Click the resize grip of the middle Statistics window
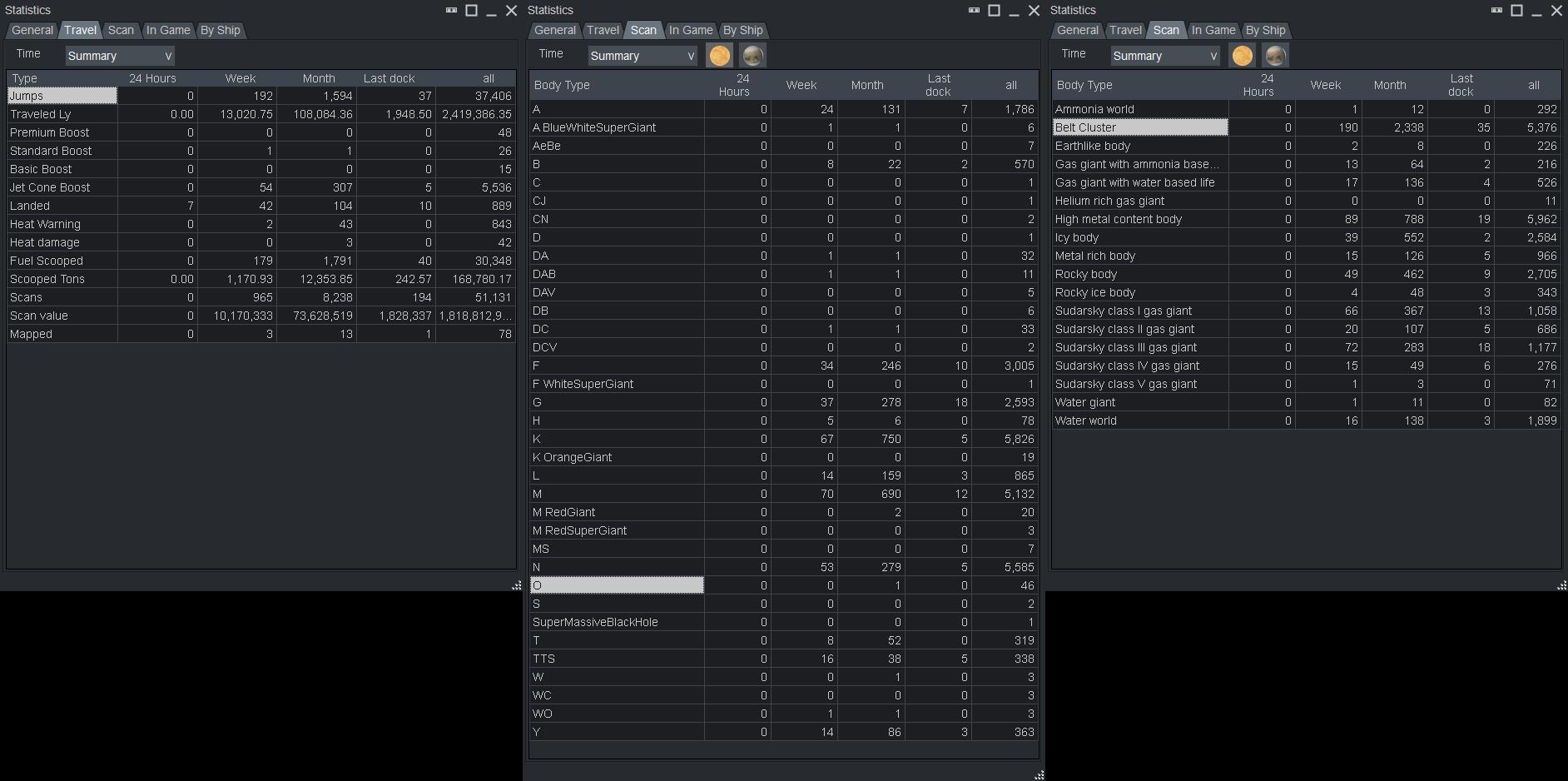This screenshot has width=1568, height=781. click(x=1039, y=775)
